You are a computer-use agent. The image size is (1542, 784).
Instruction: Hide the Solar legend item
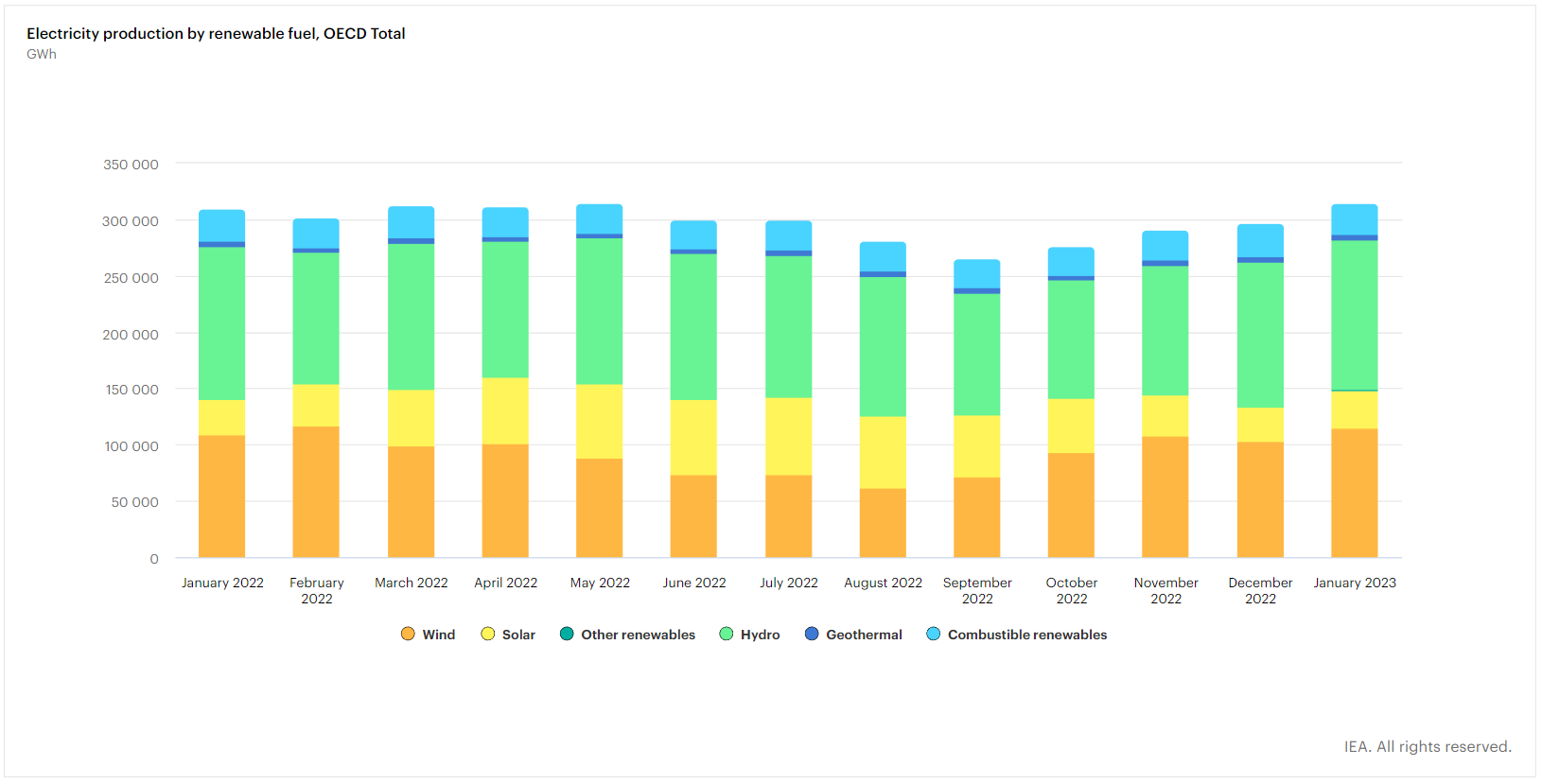[508, 635]
